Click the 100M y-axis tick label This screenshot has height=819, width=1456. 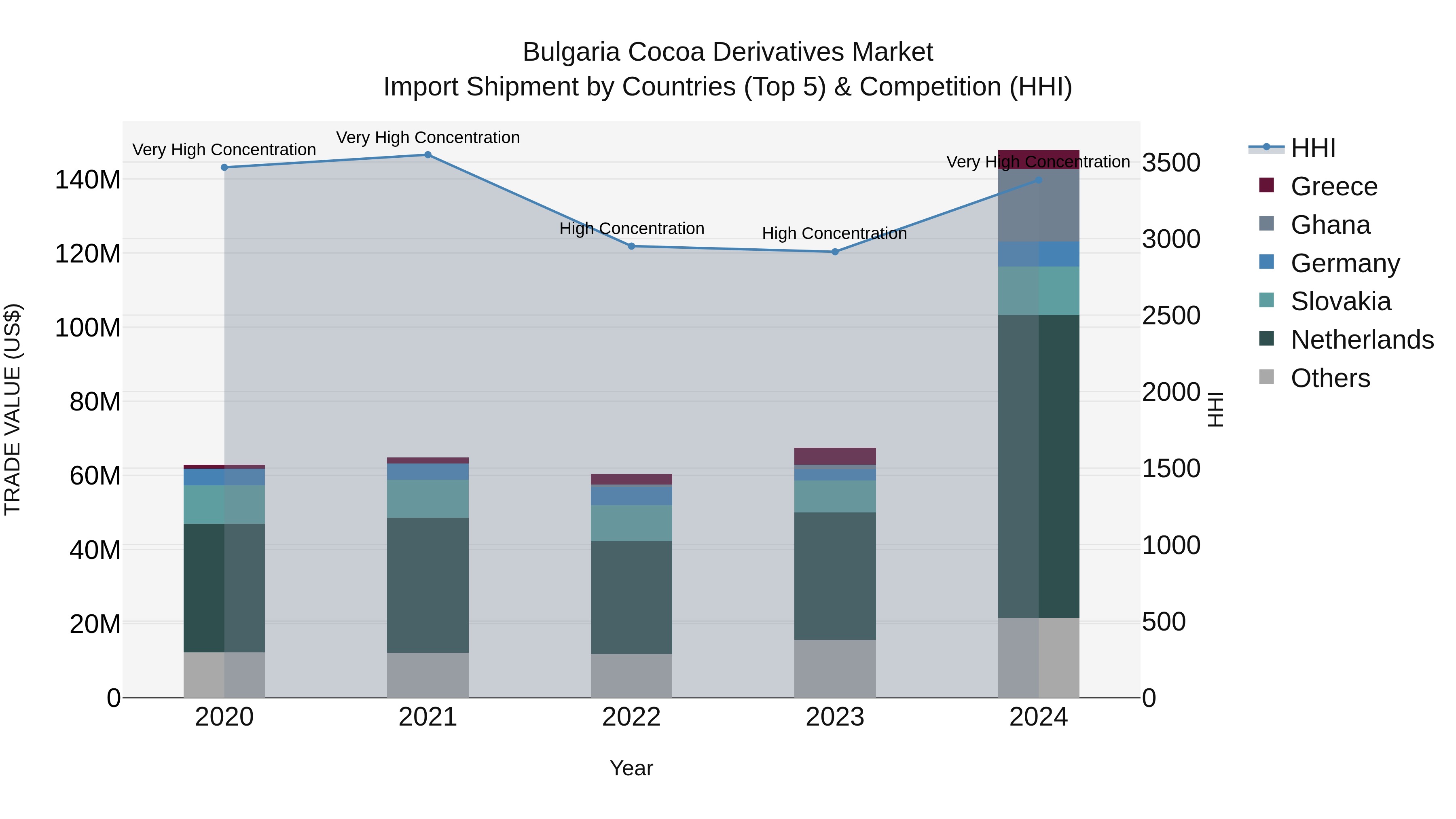pyautogui.click(x=88, y=328)
